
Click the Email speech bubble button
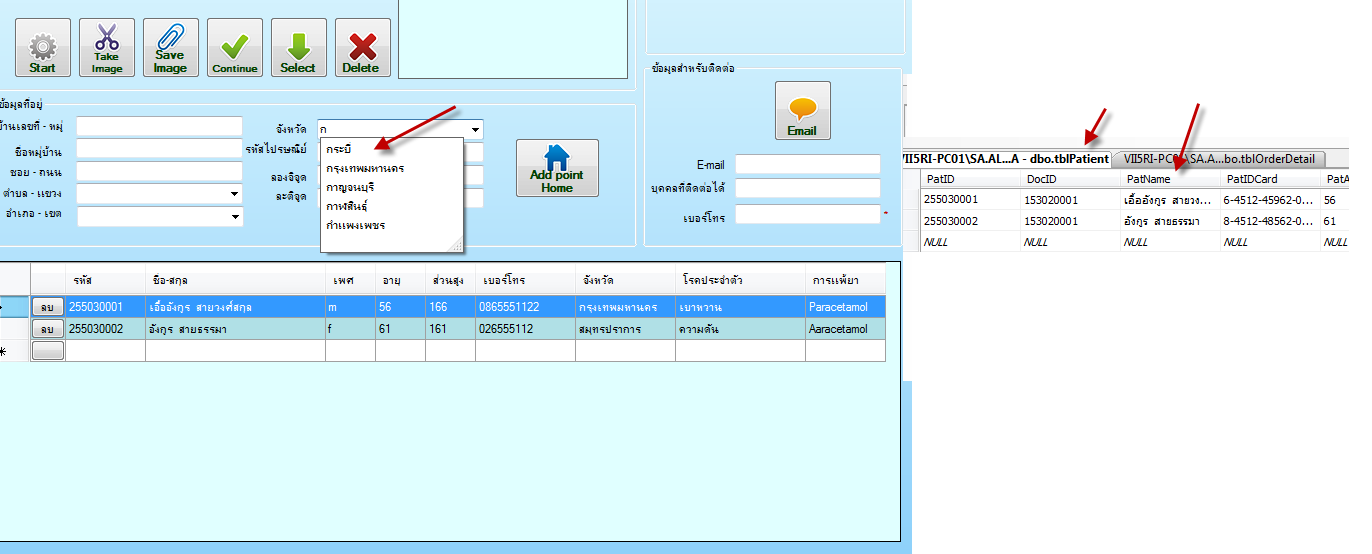tap(802, 110)
